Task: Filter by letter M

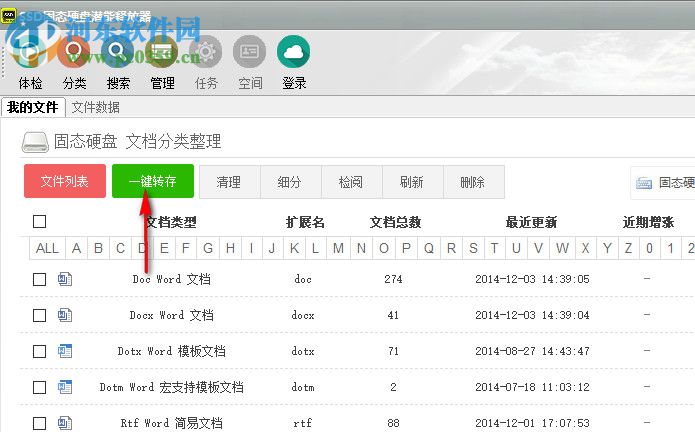Action: [x=338, y=248]
